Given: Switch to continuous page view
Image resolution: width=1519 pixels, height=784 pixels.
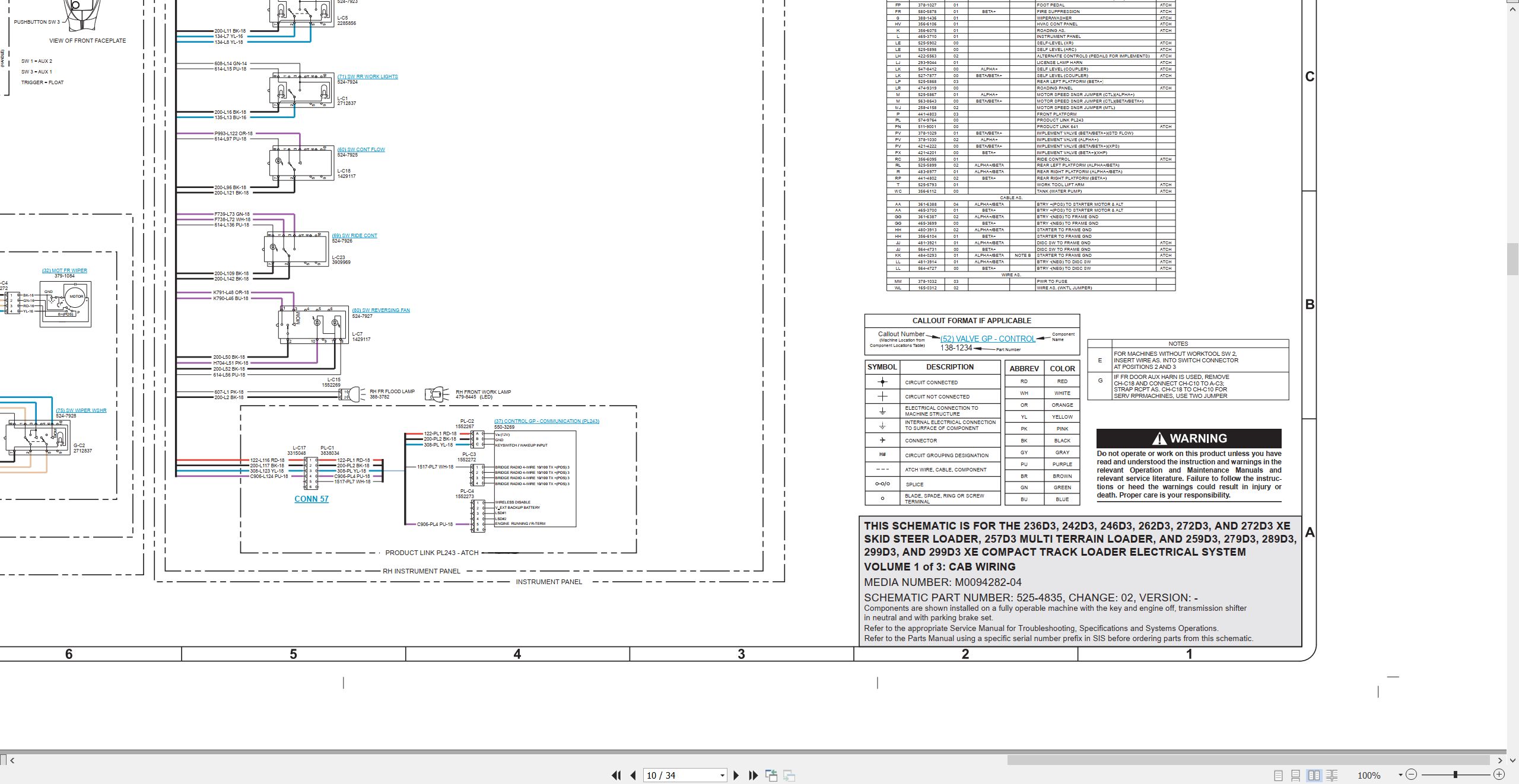Looking at the screenshot, I should 1296,775.
